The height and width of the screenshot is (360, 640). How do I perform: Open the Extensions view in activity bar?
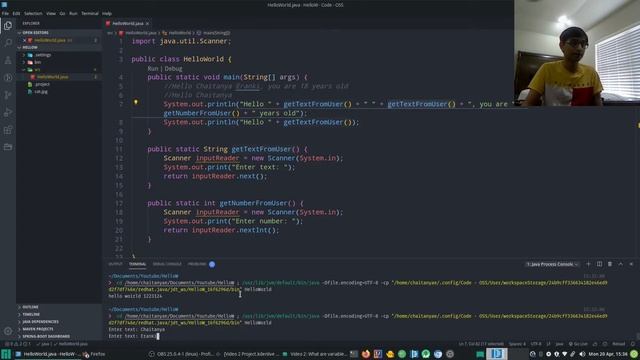(x=8, y=130)
